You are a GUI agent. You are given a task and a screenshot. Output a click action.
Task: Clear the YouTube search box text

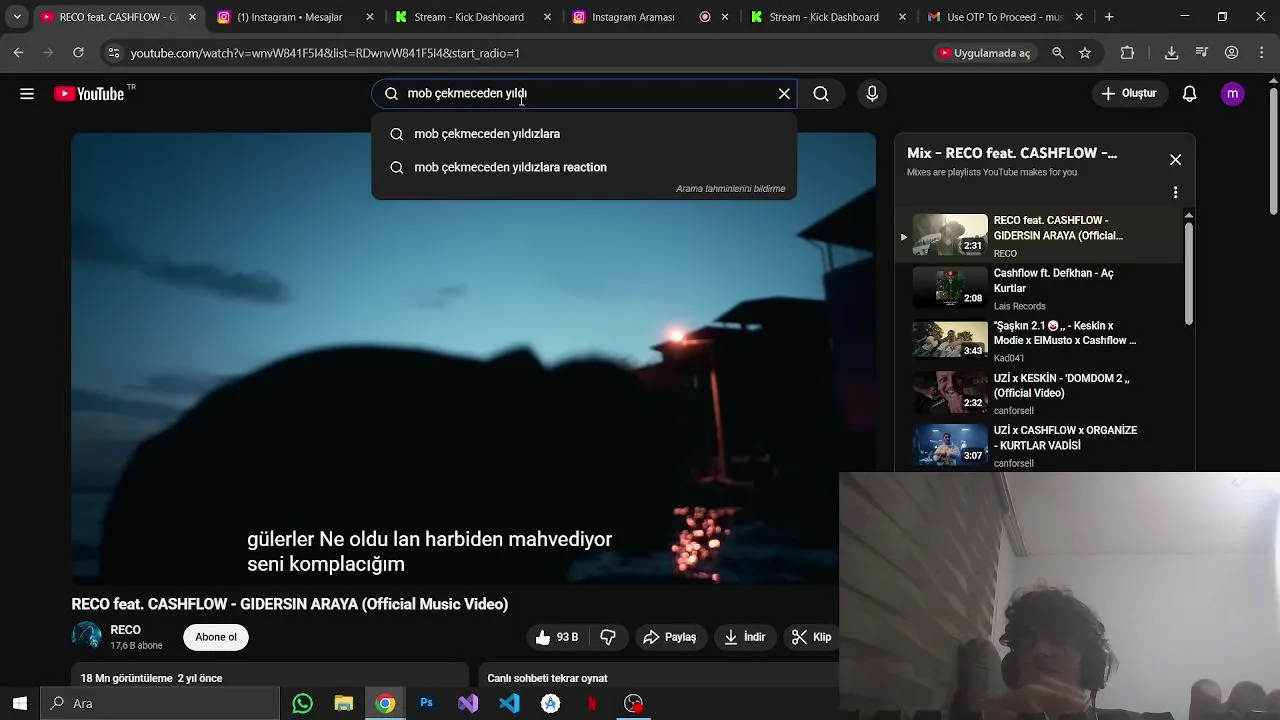(784, 94)
